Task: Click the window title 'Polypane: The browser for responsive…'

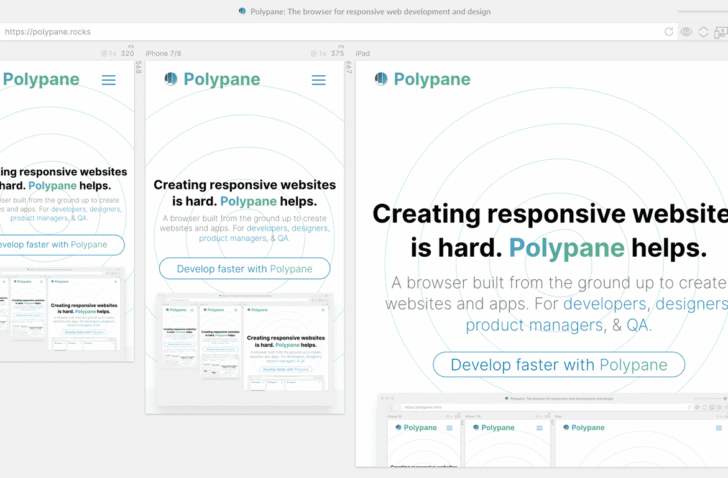Action: point(370,12)
